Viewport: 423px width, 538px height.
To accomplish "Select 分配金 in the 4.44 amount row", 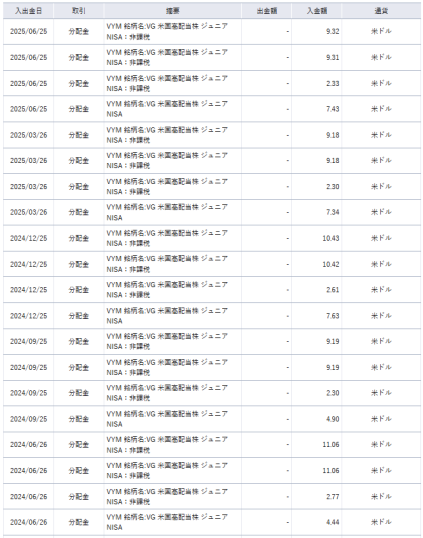I will (79, 522).
